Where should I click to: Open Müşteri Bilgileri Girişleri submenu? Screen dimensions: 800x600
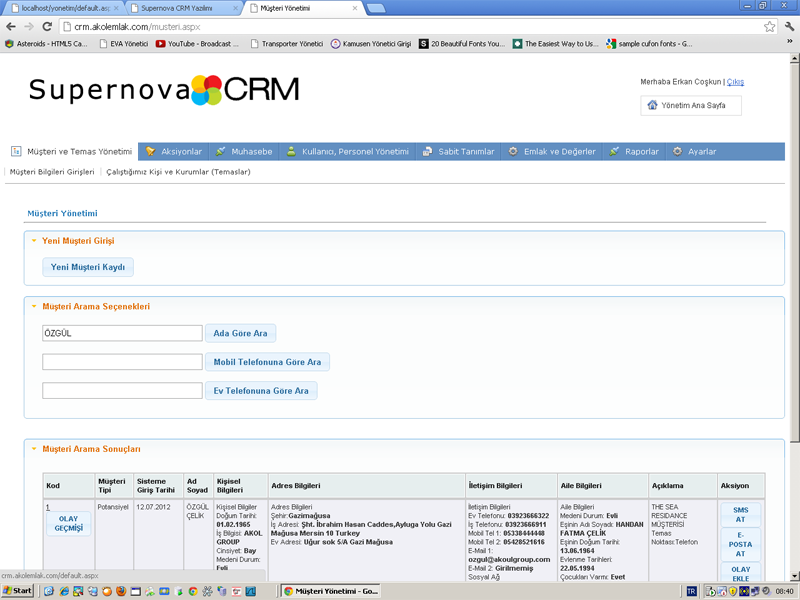click(x=52, y=172)
